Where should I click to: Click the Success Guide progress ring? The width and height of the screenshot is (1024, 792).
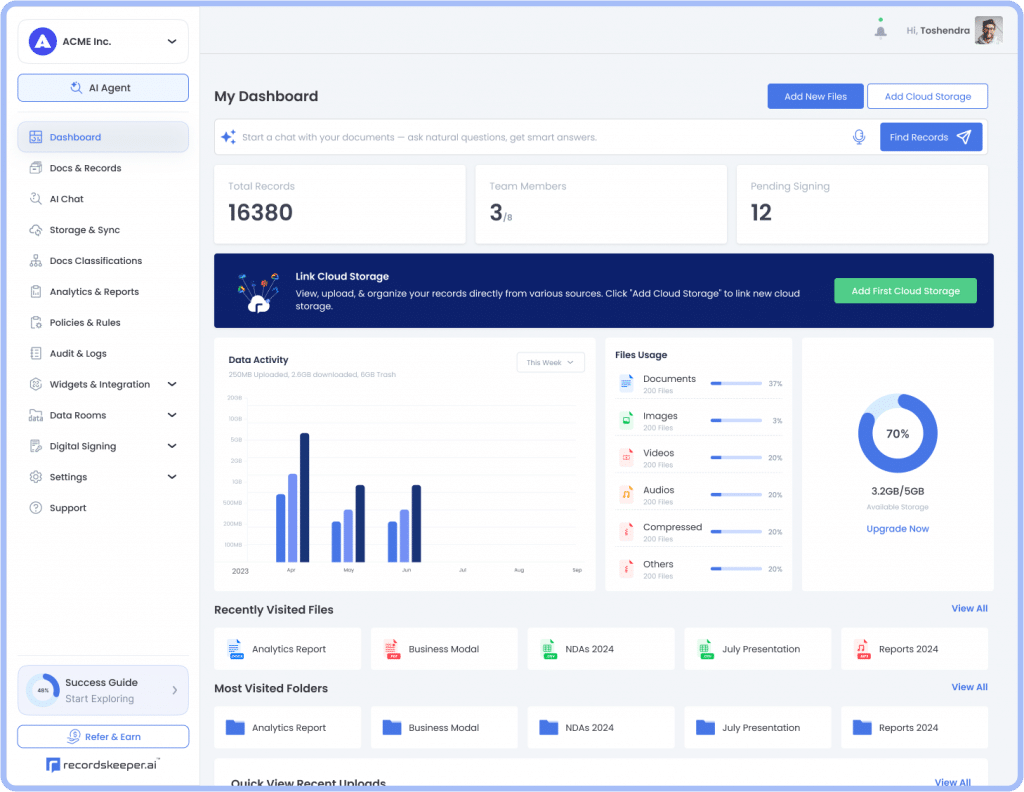coord(42,690)
